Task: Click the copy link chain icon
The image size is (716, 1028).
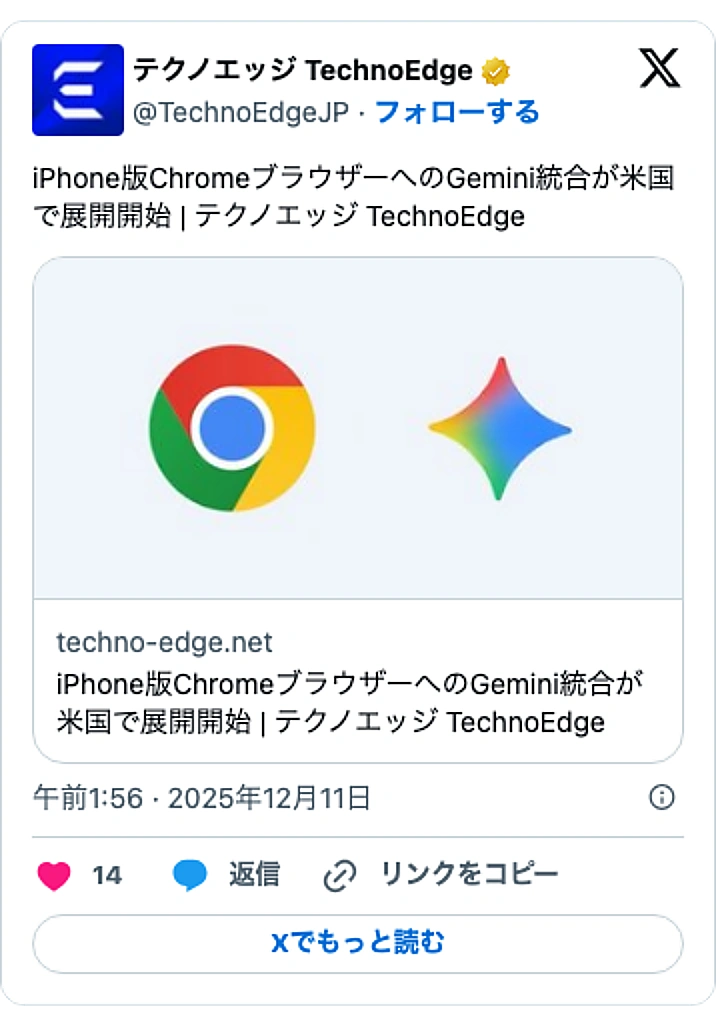Action: pyautogui.click(x=341, y=873)
